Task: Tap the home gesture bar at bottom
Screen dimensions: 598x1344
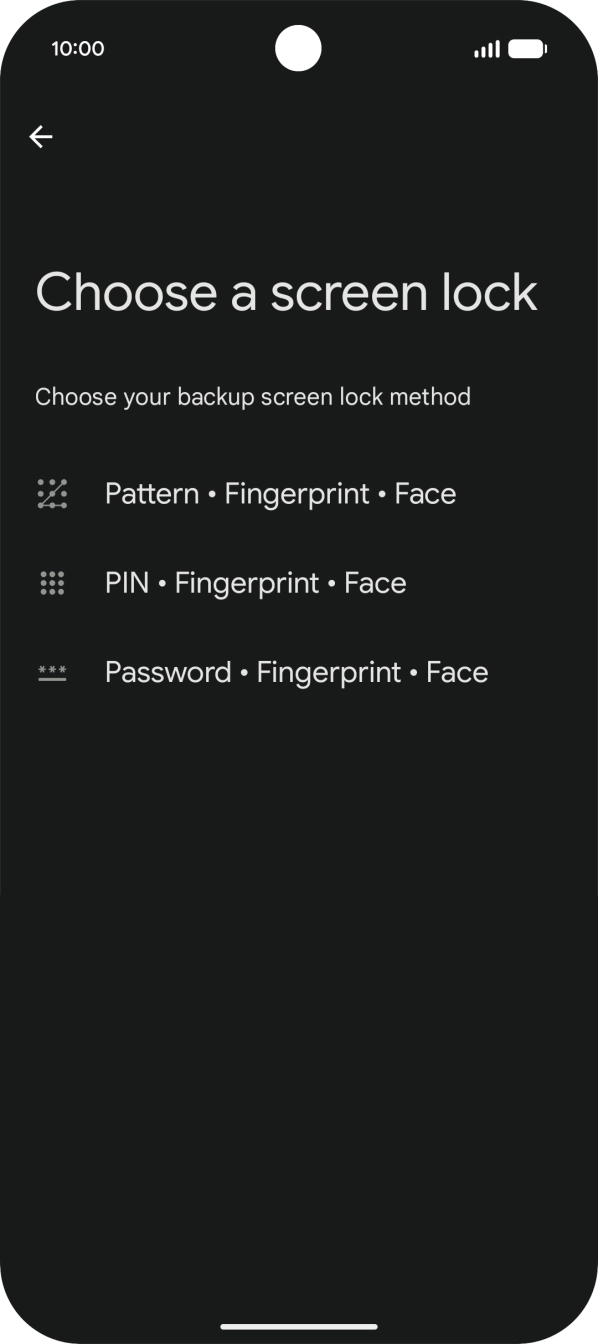Action: [299, 1327]
